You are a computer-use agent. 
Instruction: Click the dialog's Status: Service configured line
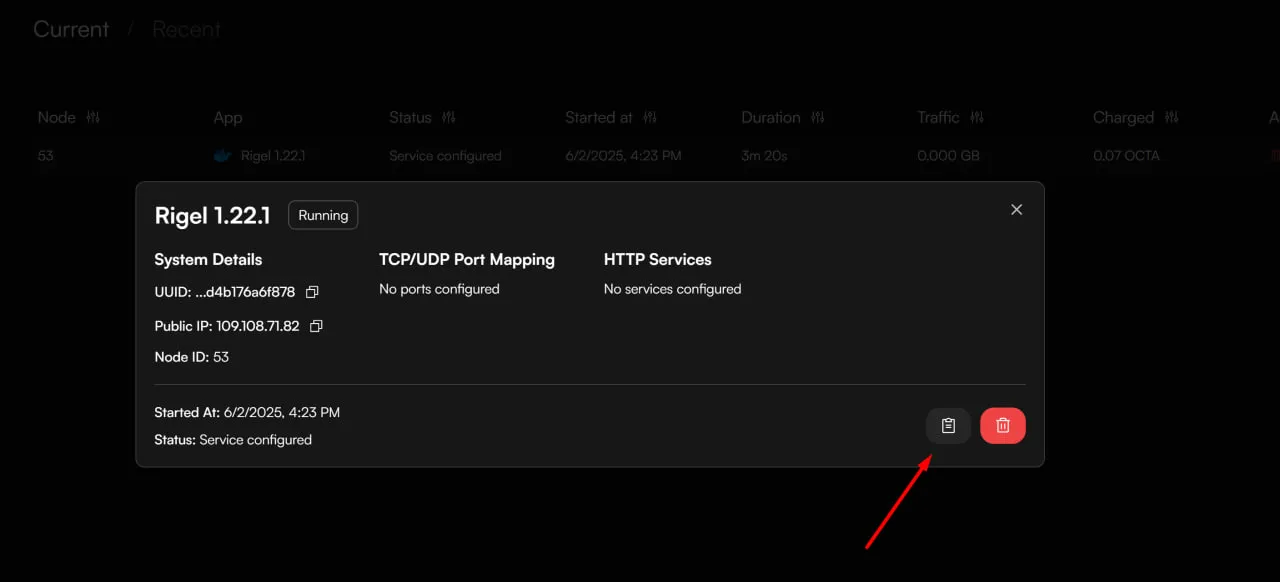233,440
